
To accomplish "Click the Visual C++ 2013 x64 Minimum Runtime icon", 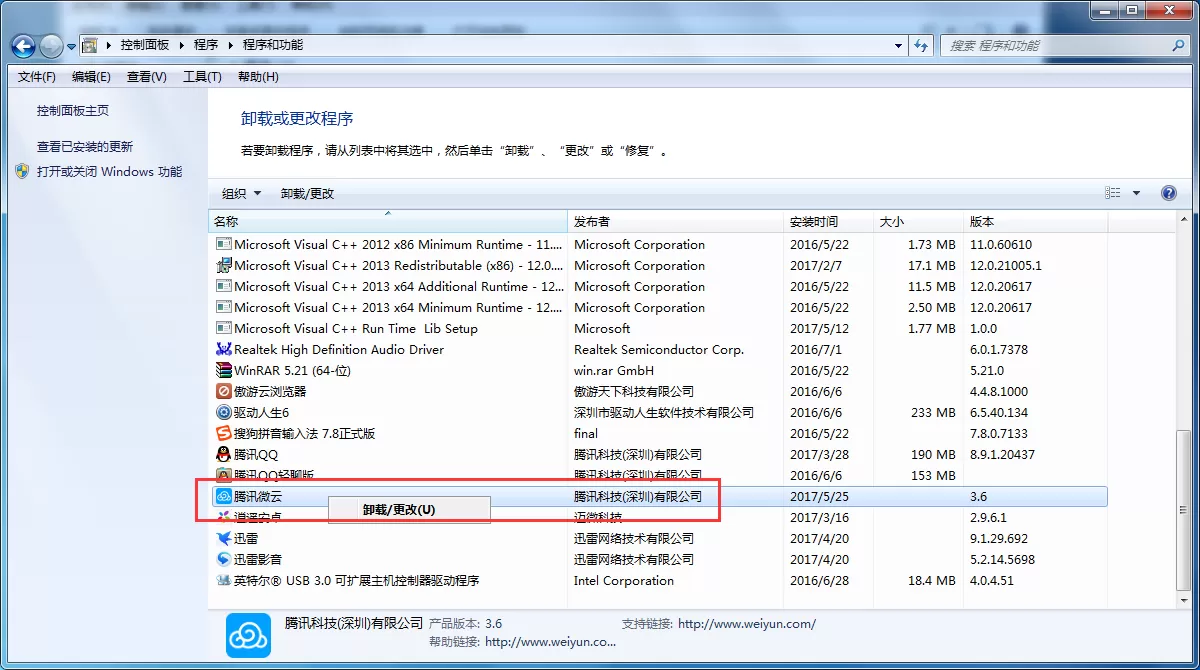I will [x=224, y=307].
